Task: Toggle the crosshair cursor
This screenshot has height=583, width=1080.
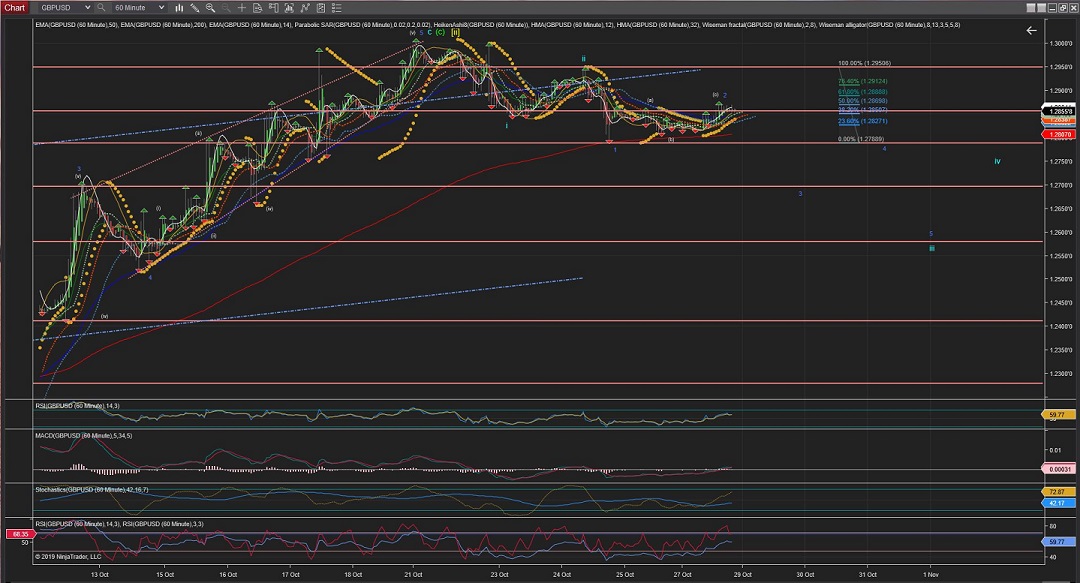Action: 242,7
